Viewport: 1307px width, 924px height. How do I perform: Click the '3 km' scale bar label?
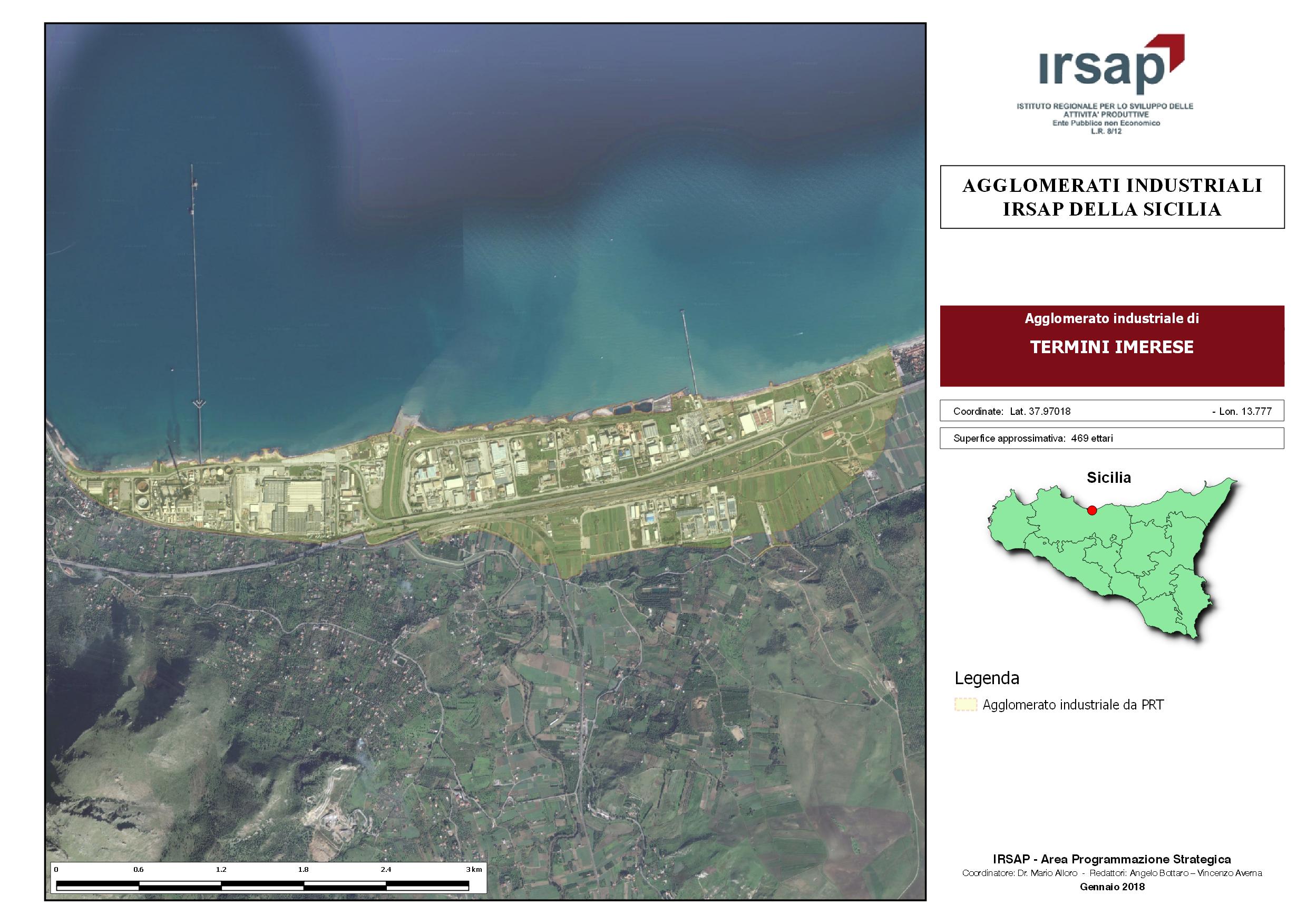tap(474, 869)
